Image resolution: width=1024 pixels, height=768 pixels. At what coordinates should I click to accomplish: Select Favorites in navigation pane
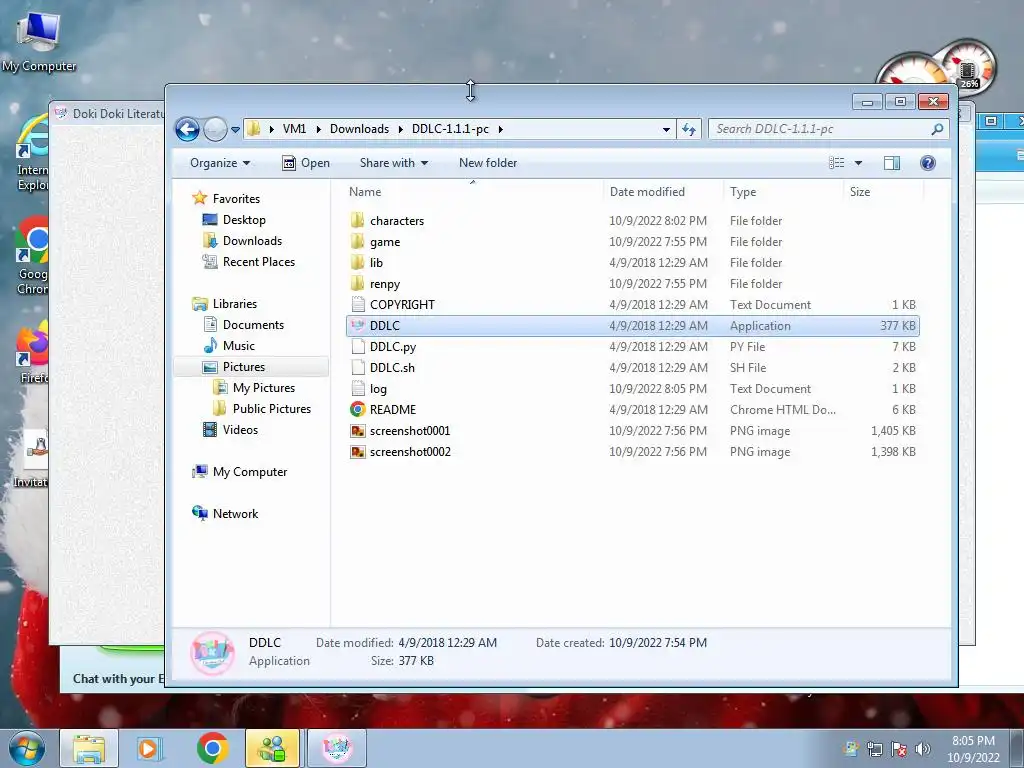(236, 199)
